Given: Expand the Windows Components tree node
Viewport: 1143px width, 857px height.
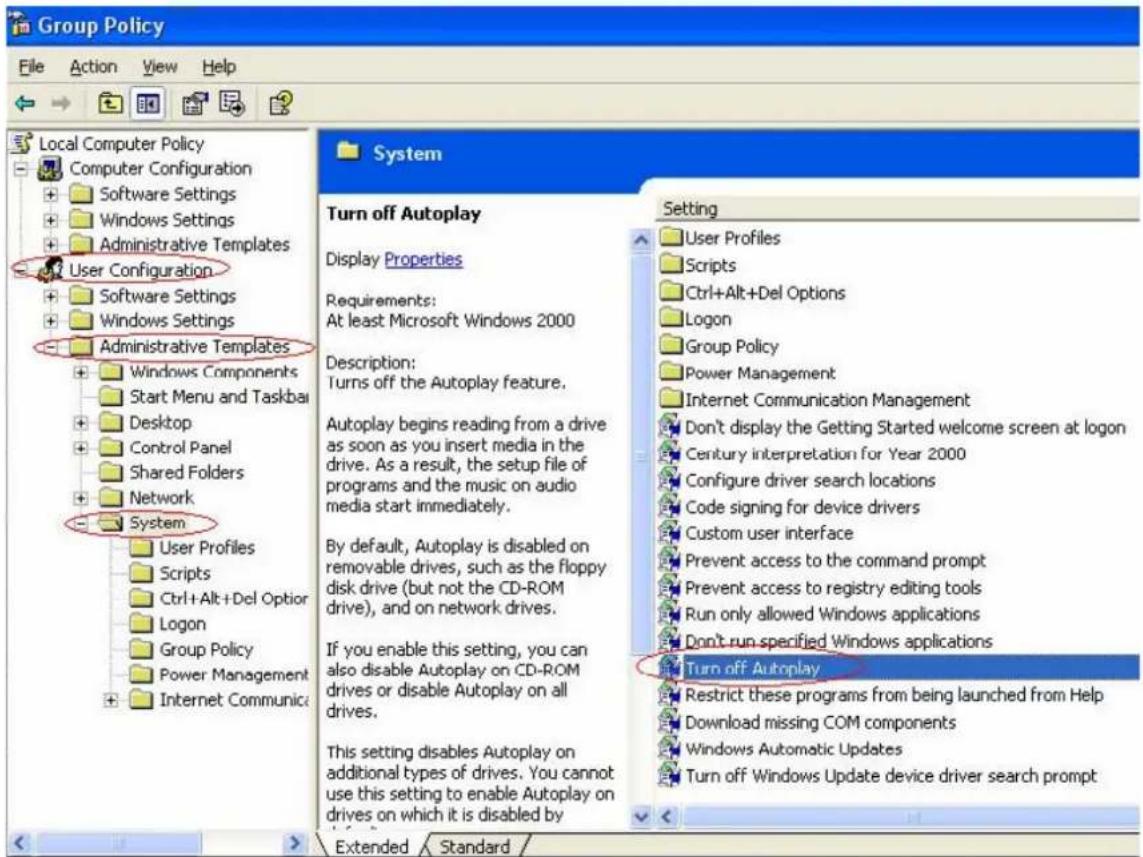Looking at the screenshot, I should point(81,372).
